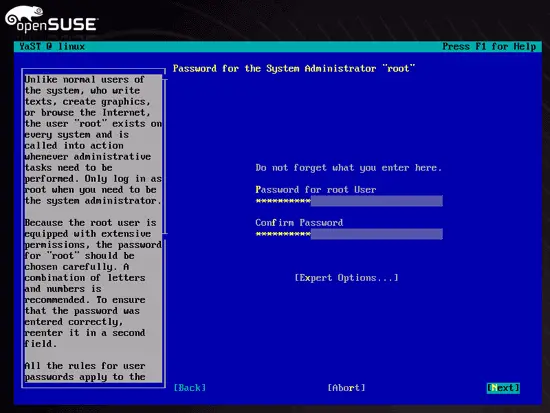The image size is (550, 413).
Task: Click help line 'Unlike normal users of'
Action: tap(85, 80)
